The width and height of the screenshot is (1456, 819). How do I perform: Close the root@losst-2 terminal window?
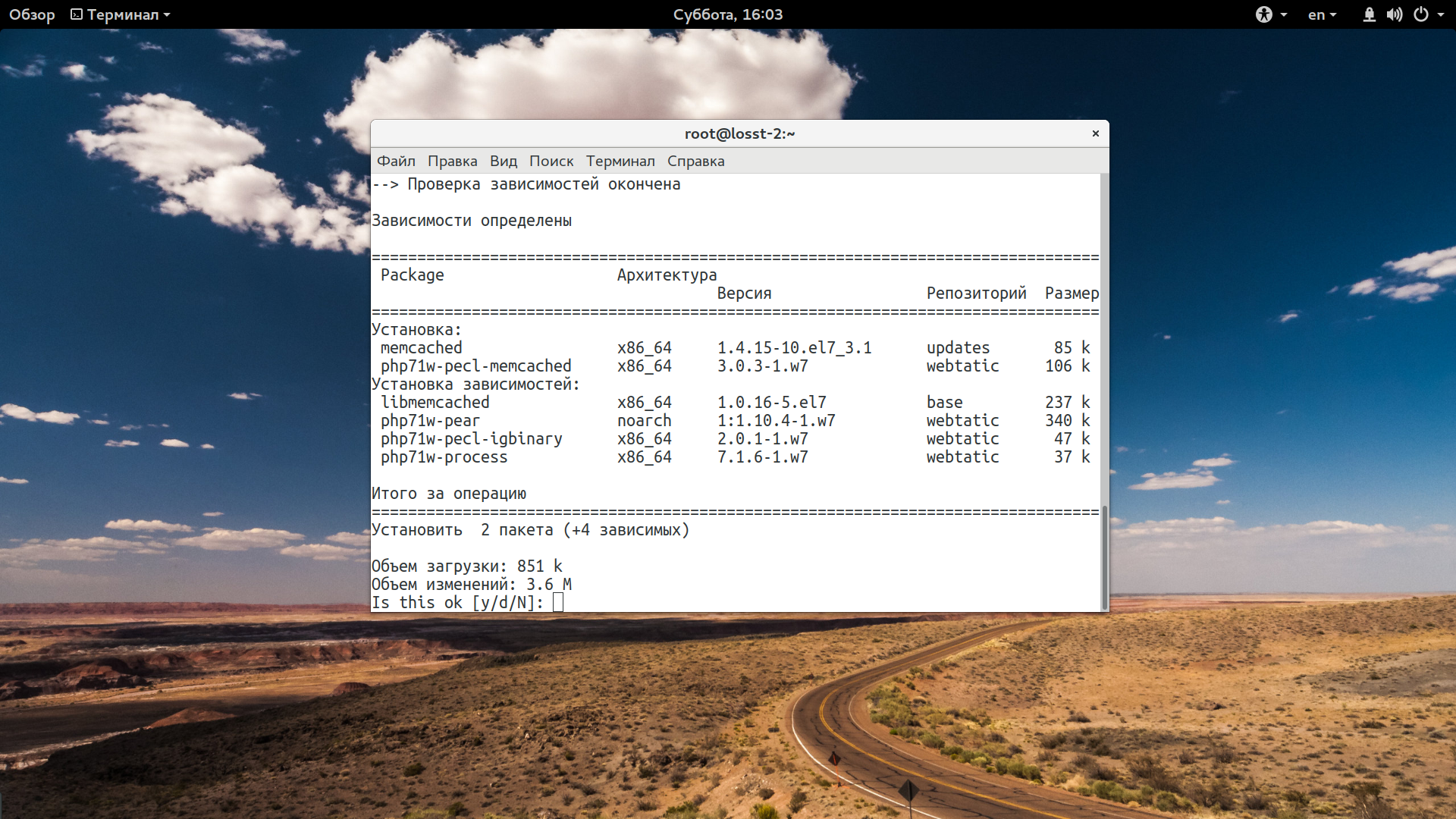[x=1095, y=133]
